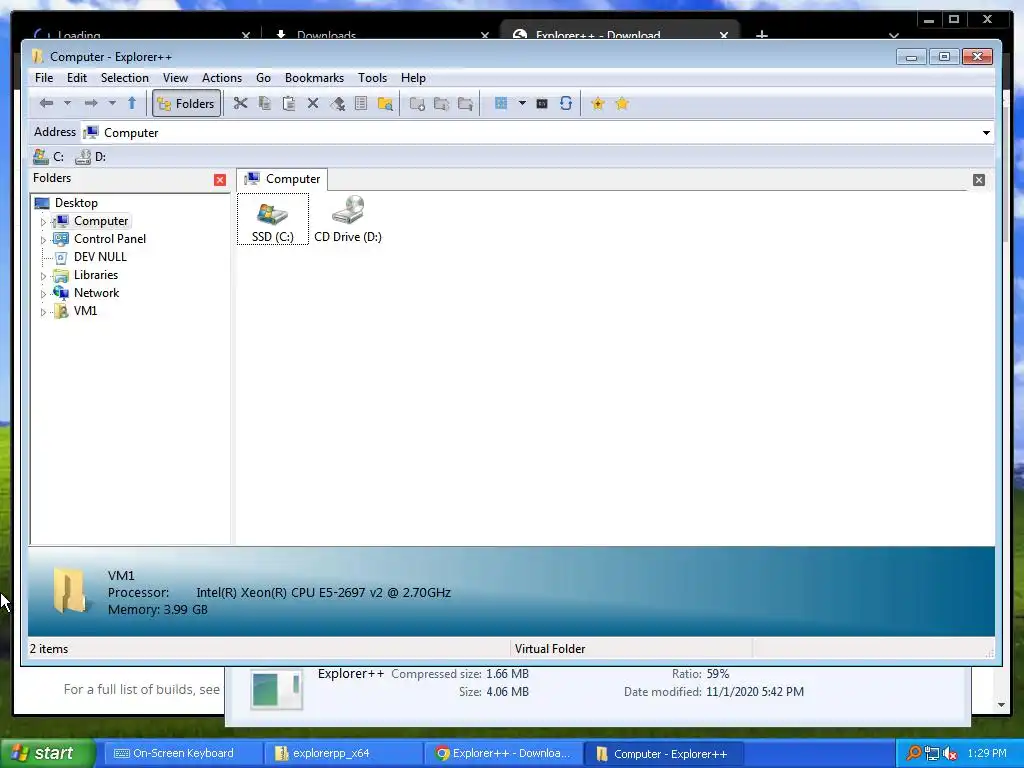This screenshot has height=768, width=1024.
Task: Expand the Libraries tree node
Action: (x=43, y=276)
